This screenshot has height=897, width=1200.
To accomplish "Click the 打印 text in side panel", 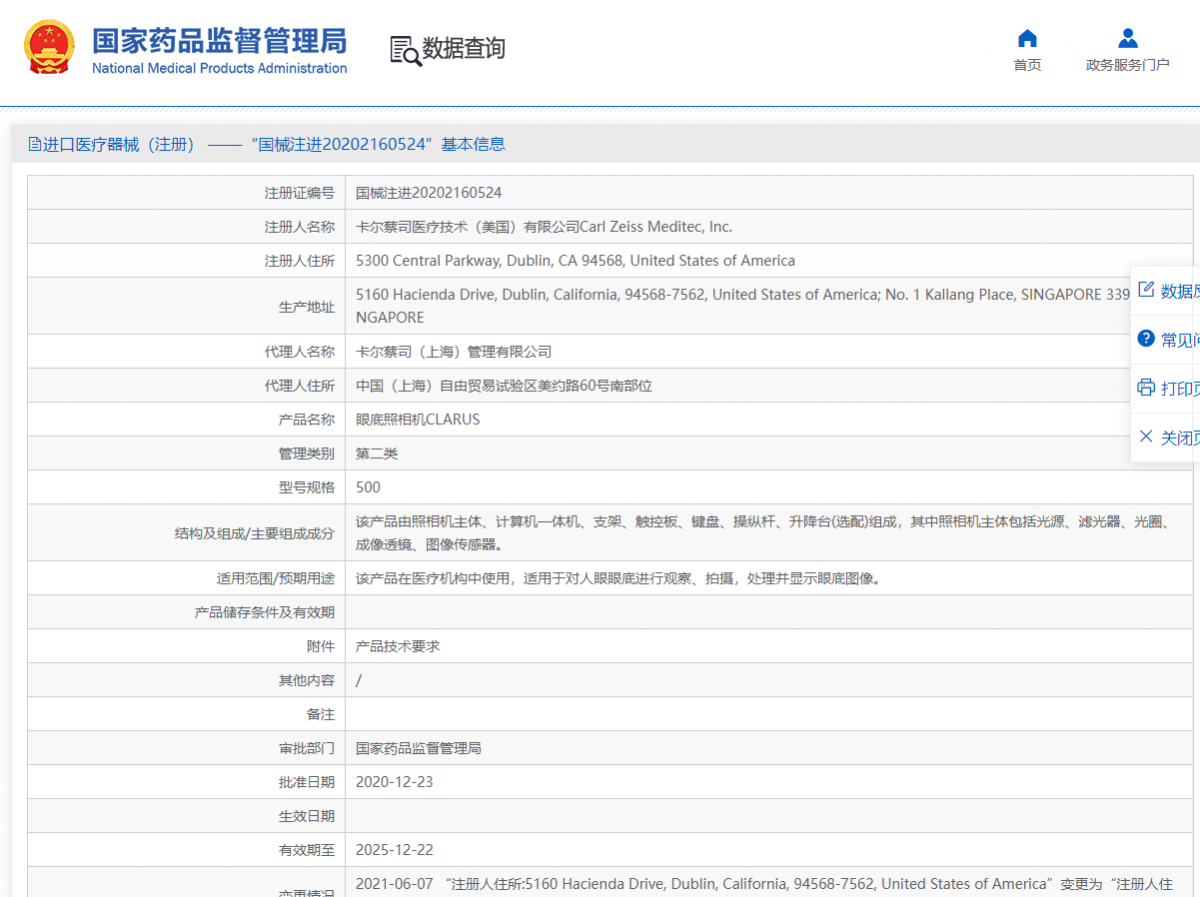I will 1180,388.
